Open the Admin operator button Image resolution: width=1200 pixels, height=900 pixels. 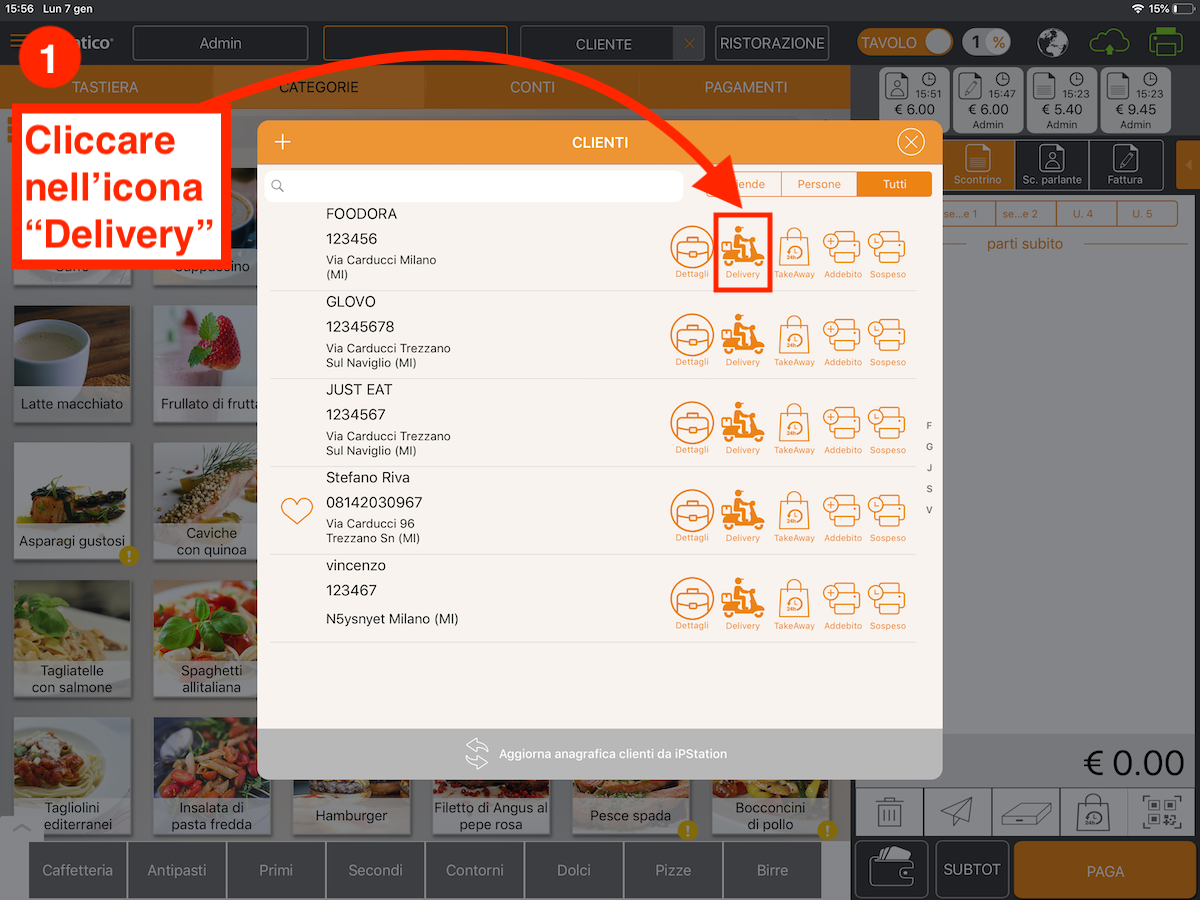220,43
